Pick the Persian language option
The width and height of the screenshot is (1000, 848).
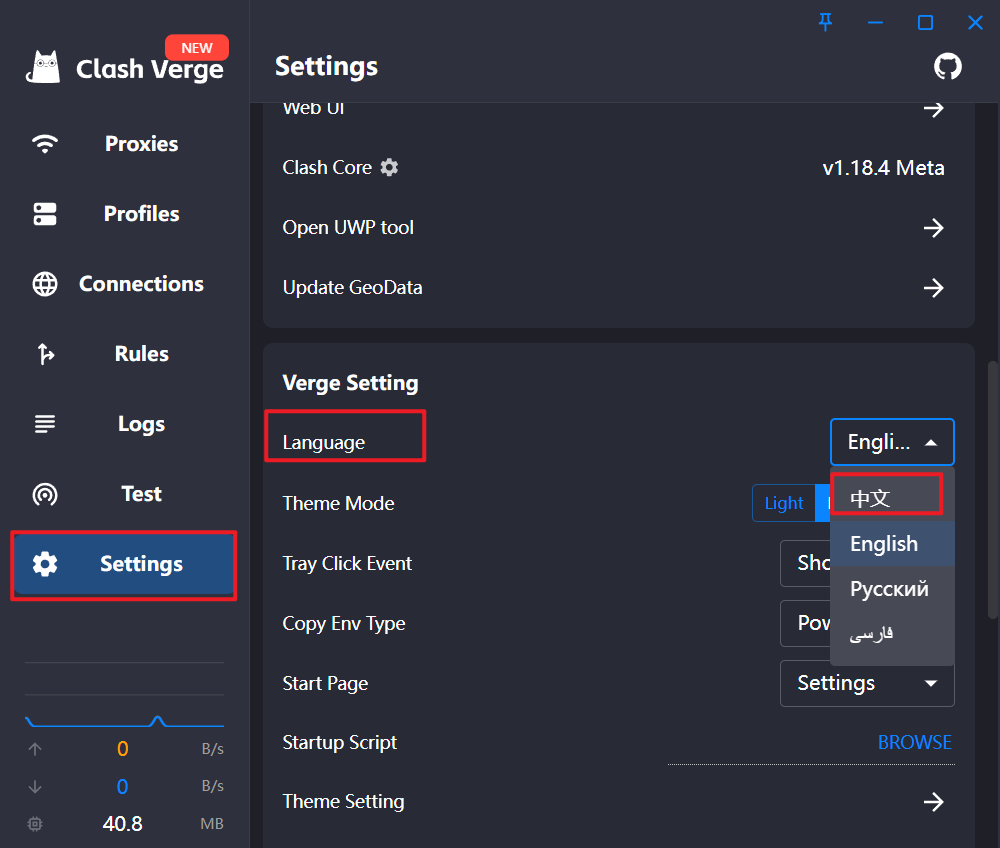coord(871,634)
